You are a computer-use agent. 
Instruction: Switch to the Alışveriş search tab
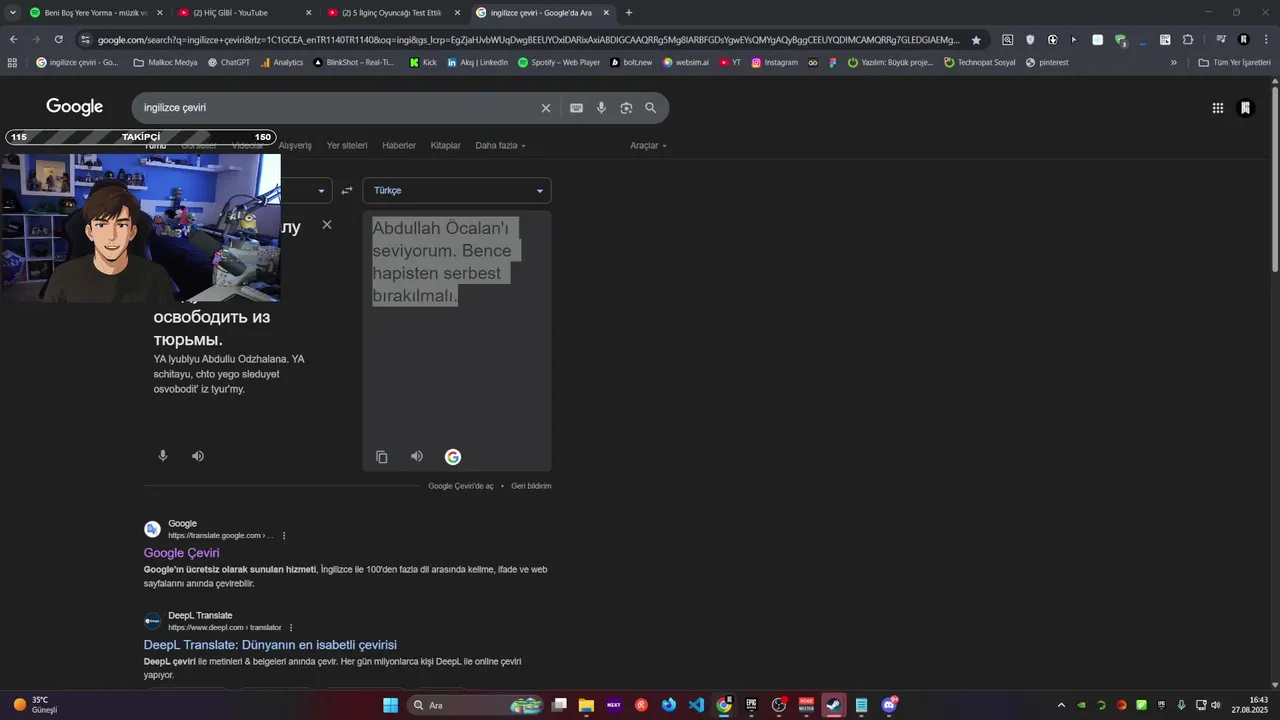[x=295, y=145]
